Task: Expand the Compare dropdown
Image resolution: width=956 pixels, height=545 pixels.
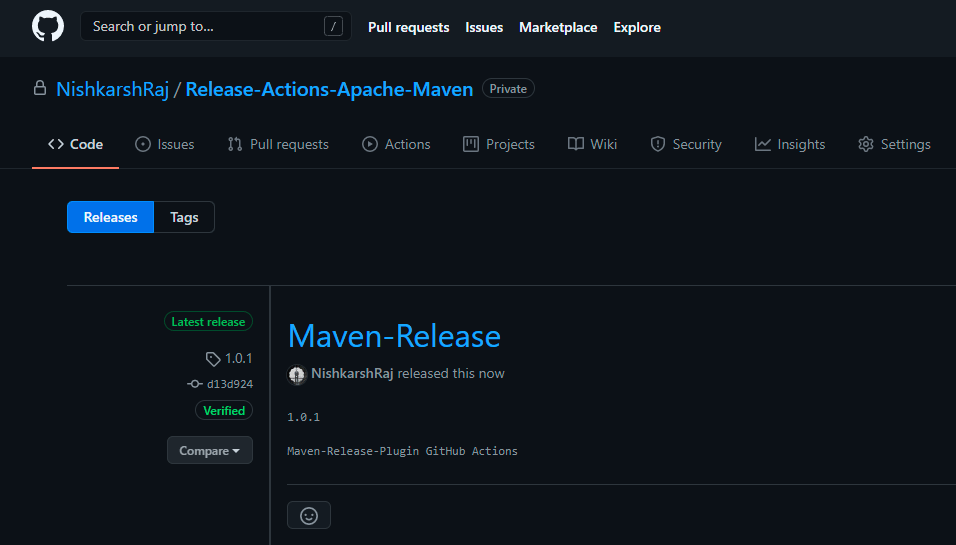Action: click(x=210, y=451)
